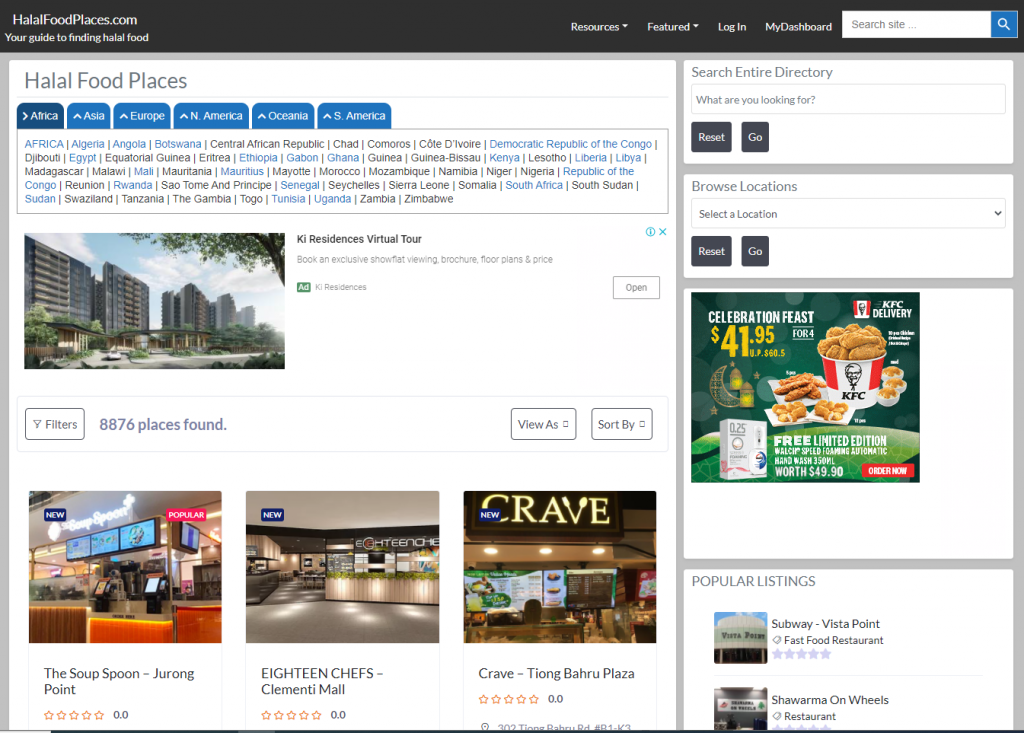
Task: Open the Mauritius country link
Action: pos(242,171)
